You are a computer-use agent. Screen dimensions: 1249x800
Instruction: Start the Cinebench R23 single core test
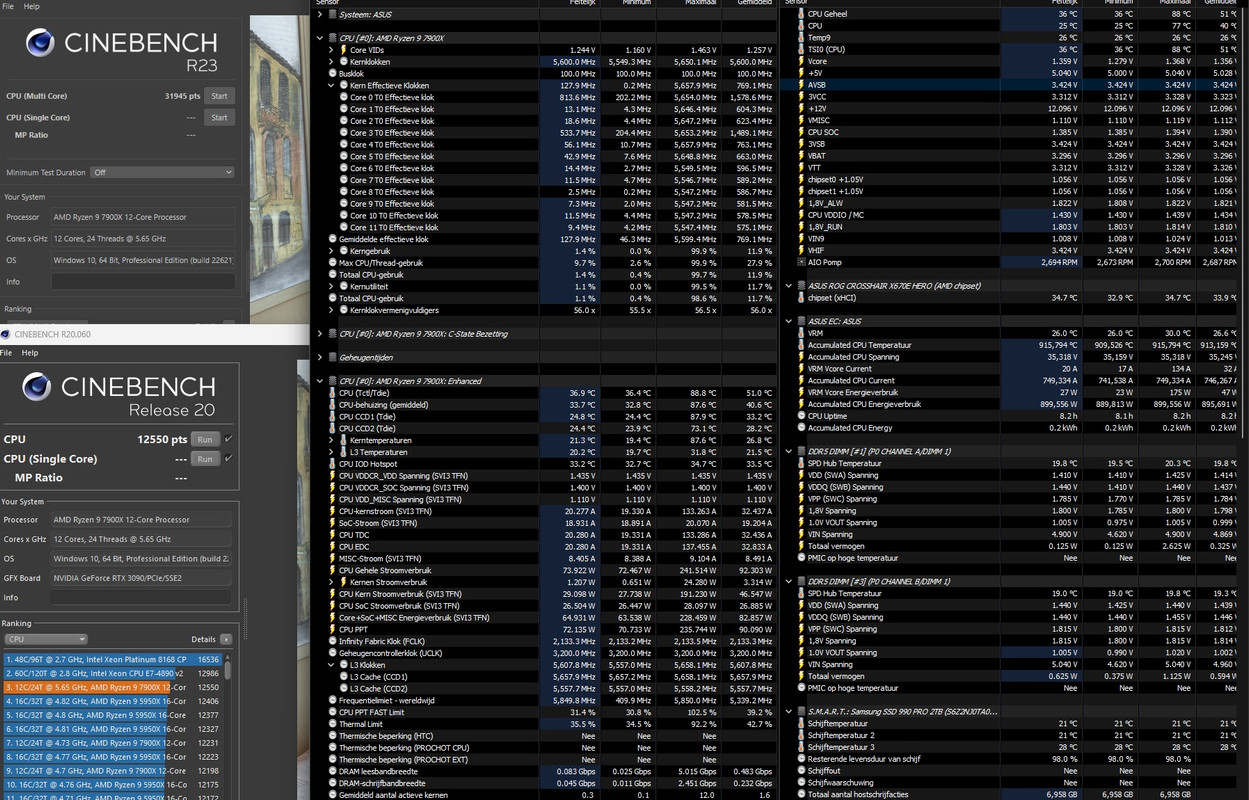click(x=219, y=117)
